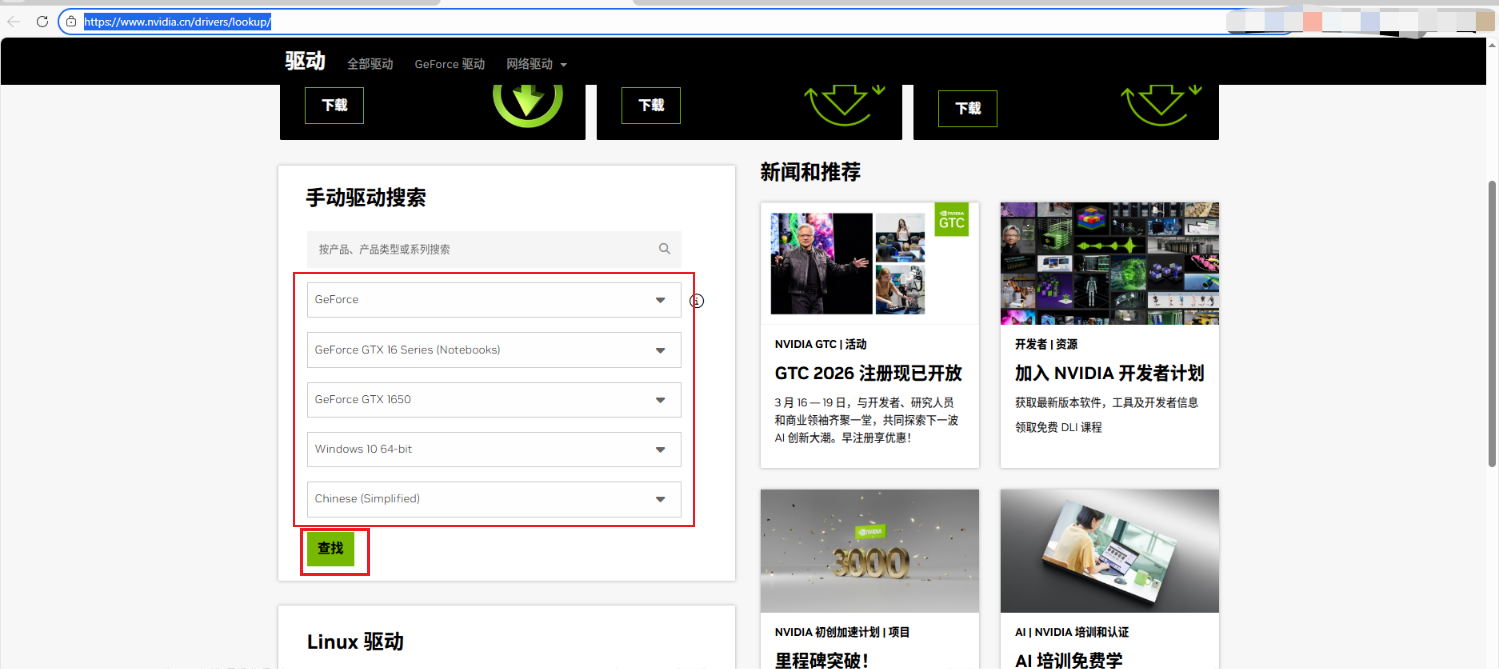
Task: Open the 加入 NVIDIA 开发者计划 headline
Action: click(x=1109, y=373)
